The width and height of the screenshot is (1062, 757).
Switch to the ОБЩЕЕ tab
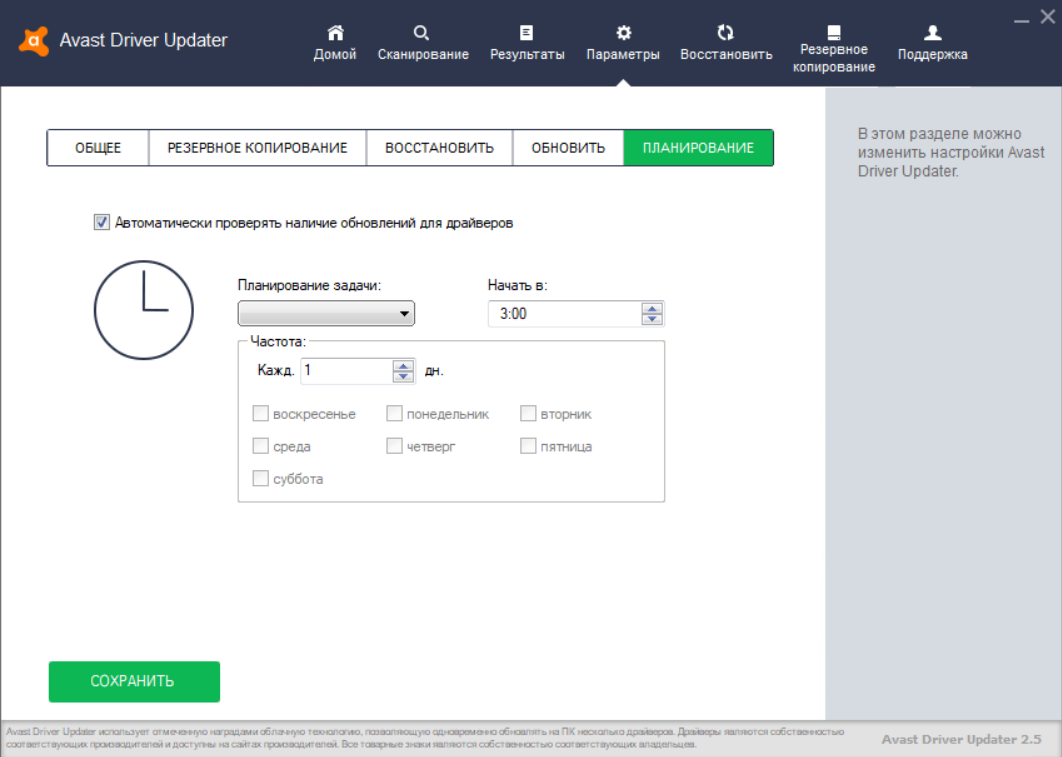coord(98,148)
